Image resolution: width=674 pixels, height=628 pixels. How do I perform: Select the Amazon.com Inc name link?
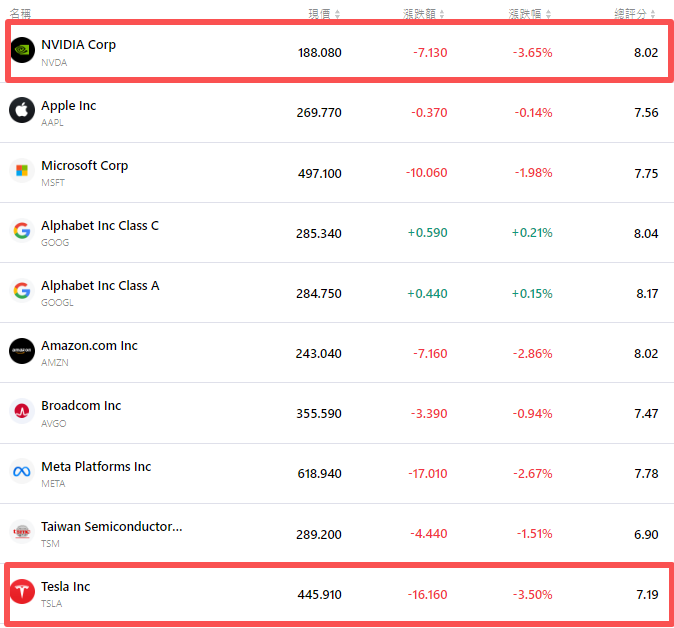(x=89, y=345)
